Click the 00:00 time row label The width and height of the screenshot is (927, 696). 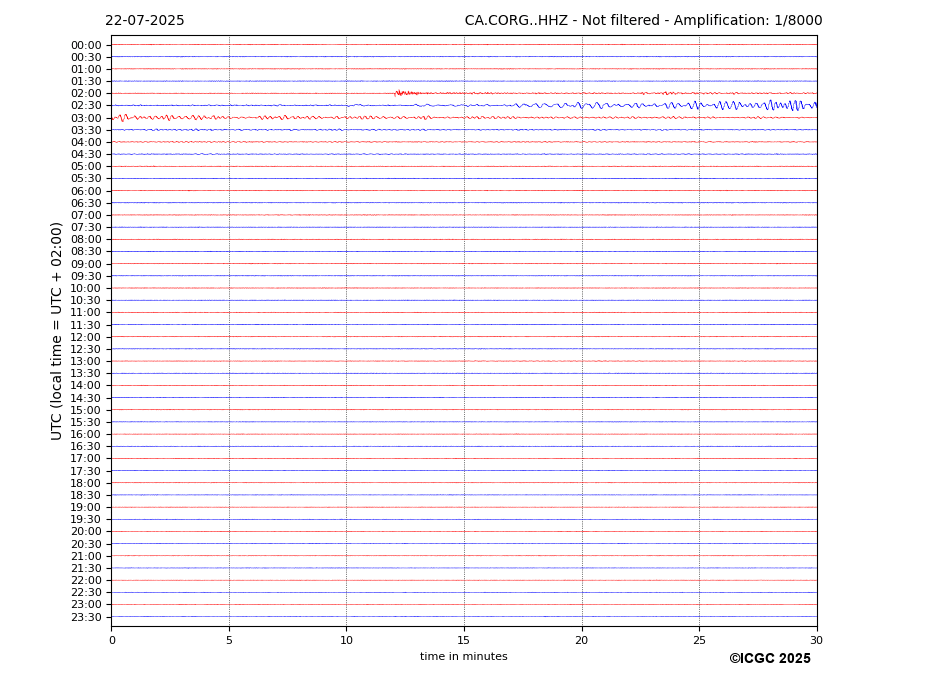pos(86,46)
